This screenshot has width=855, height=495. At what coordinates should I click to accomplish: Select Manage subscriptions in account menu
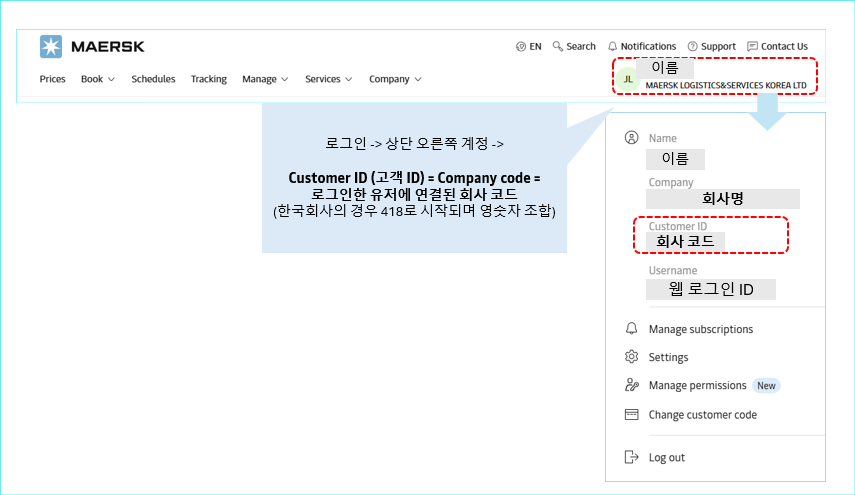700,329
